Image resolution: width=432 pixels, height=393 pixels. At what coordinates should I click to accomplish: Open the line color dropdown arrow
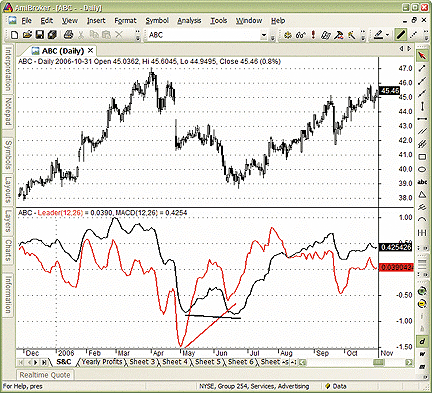pos(387,35)
